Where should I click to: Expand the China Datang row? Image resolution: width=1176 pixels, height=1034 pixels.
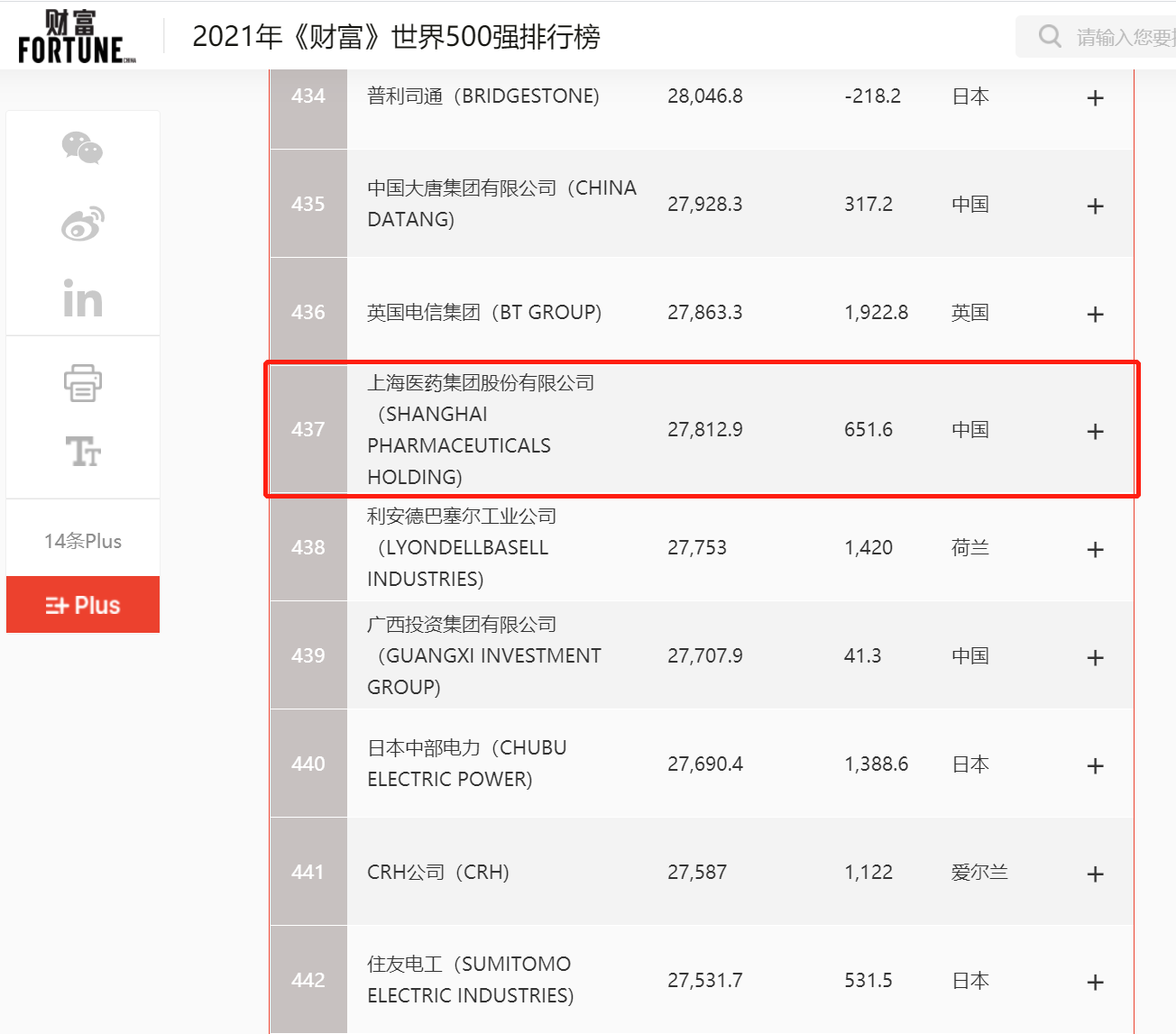(x=1095, y=206)
